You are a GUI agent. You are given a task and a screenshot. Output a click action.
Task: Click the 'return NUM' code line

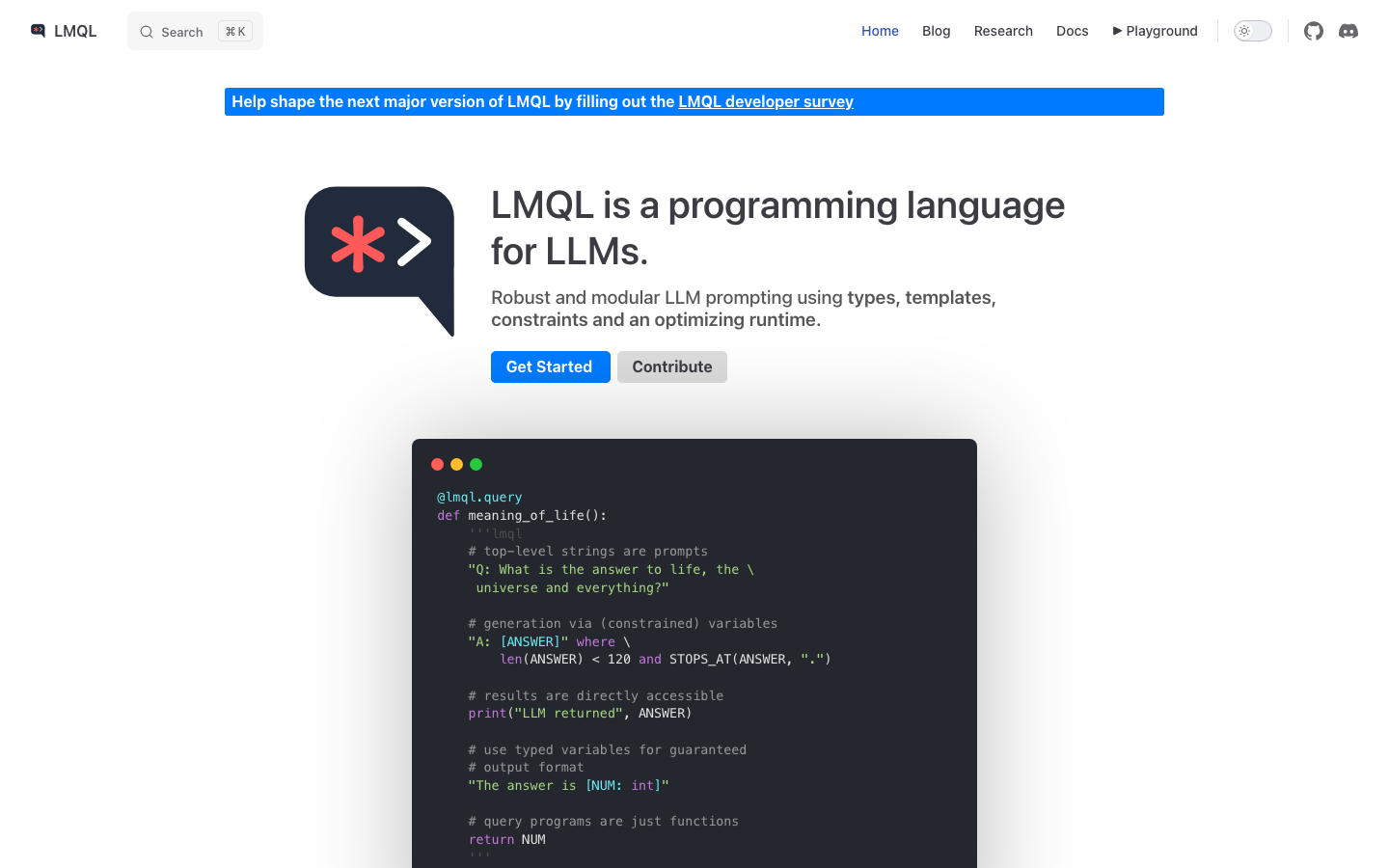coord(506,839)
